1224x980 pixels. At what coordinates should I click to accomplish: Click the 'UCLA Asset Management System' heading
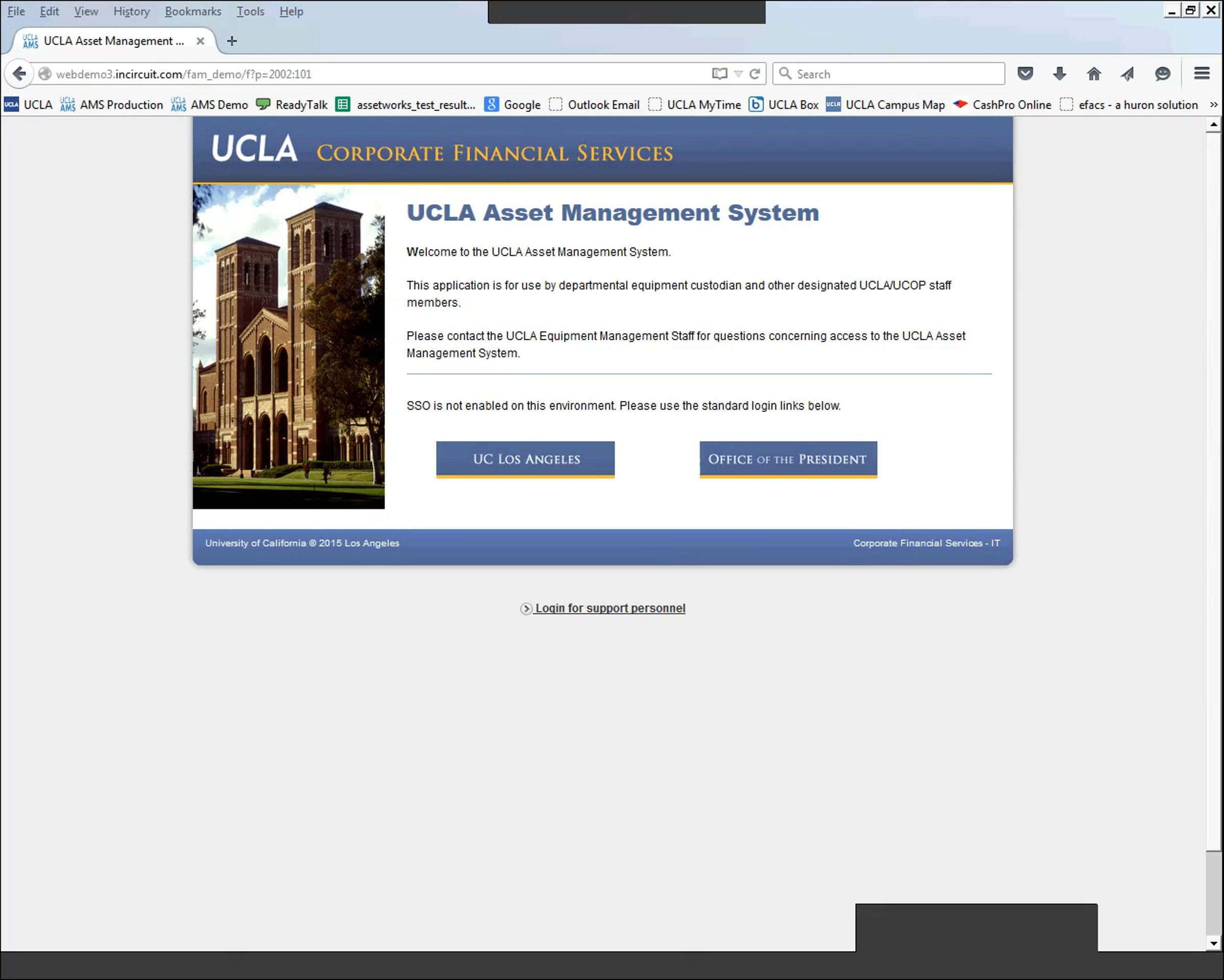coord(613,213)
